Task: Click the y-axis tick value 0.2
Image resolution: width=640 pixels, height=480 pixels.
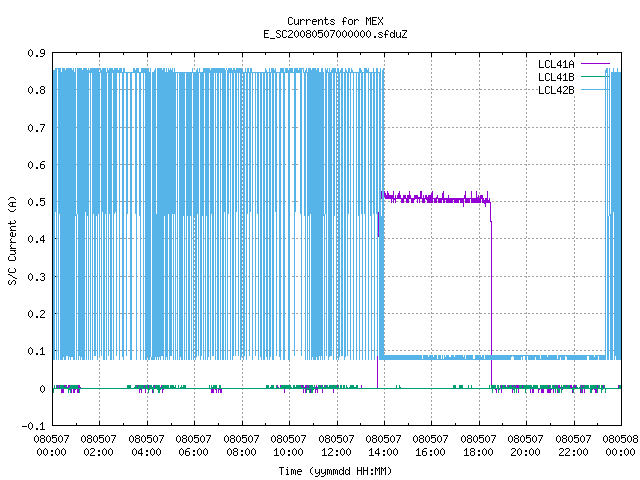Action: click(36, 314)
